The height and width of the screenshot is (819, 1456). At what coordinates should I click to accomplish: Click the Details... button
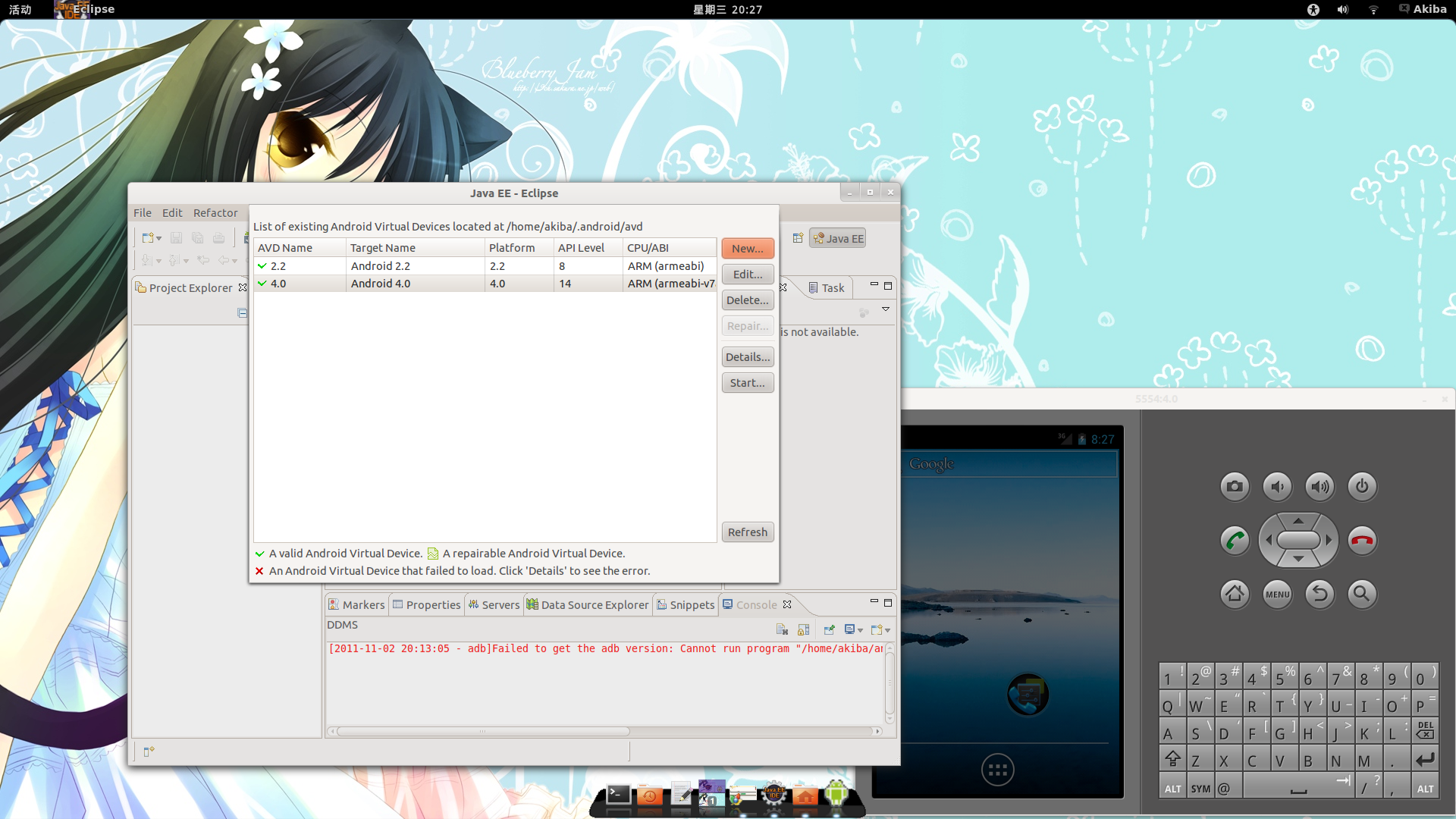(748, 357)
